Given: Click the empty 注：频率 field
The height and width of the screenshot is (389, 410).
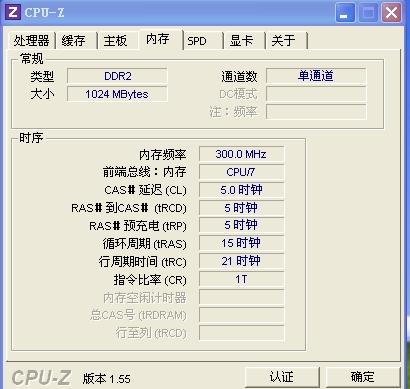Looking at the screenshot, I should (x=316, y=112).
